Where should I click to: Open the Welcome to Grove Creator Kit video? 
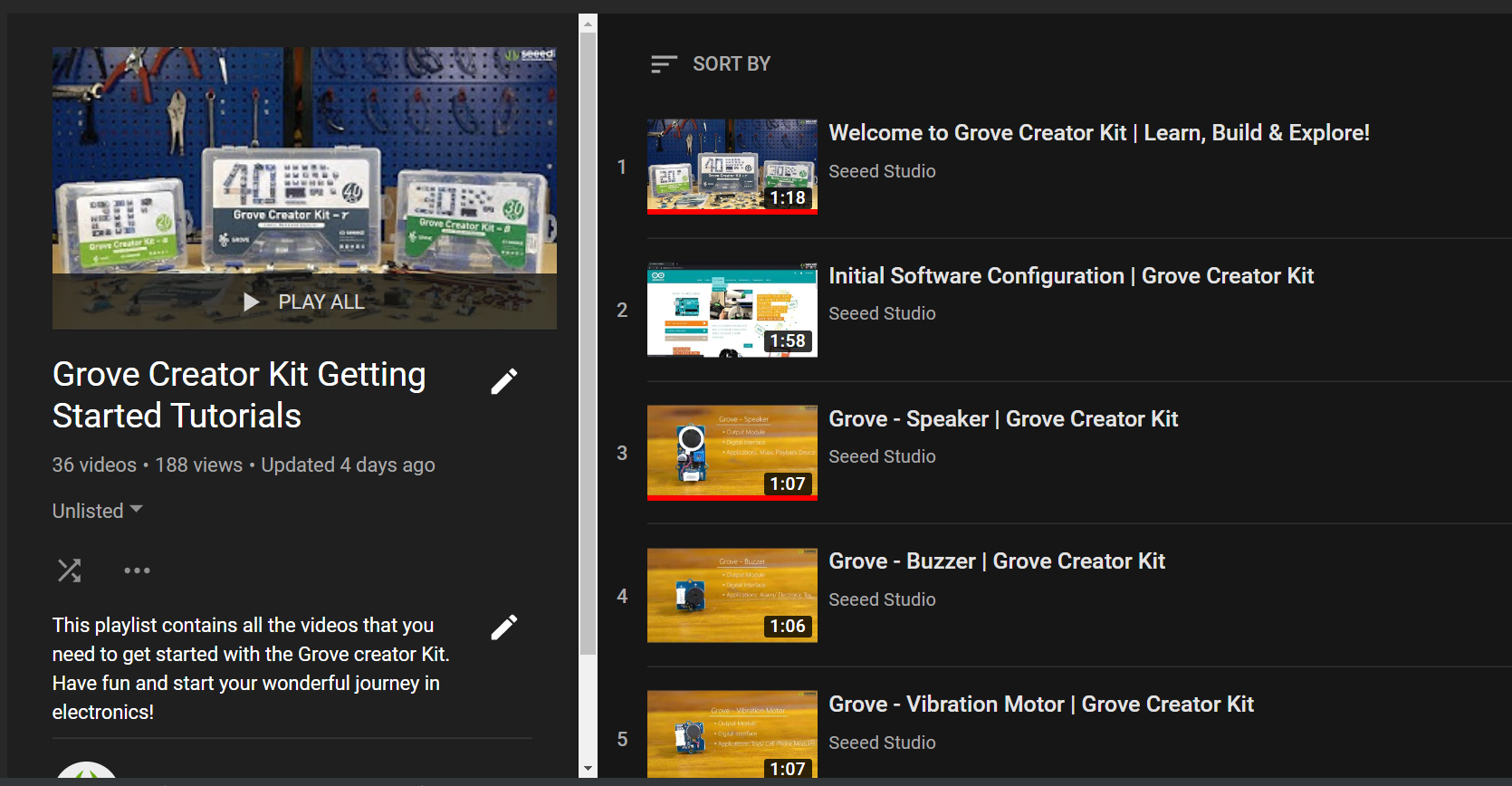(x=1099, y=133)
